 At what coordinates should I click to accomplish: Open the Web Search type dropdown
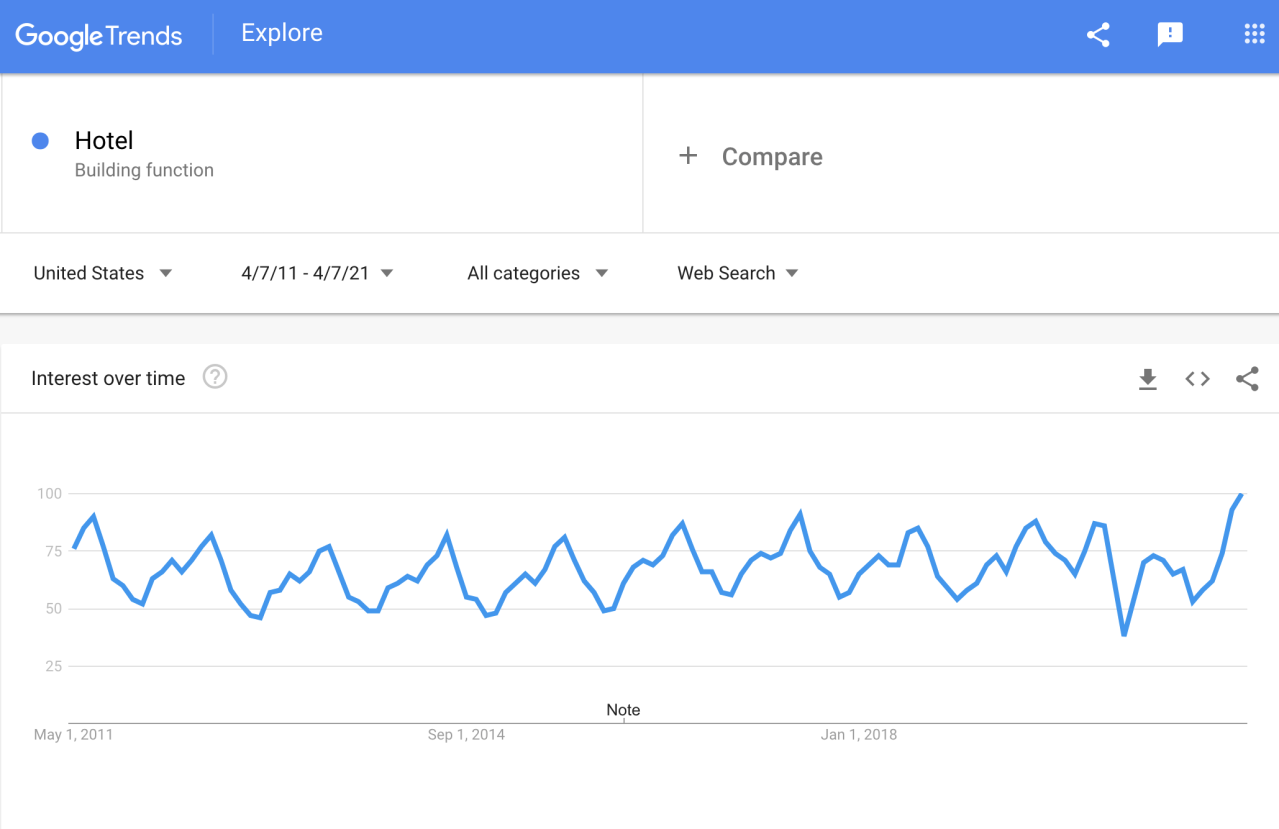coord(738,272)
